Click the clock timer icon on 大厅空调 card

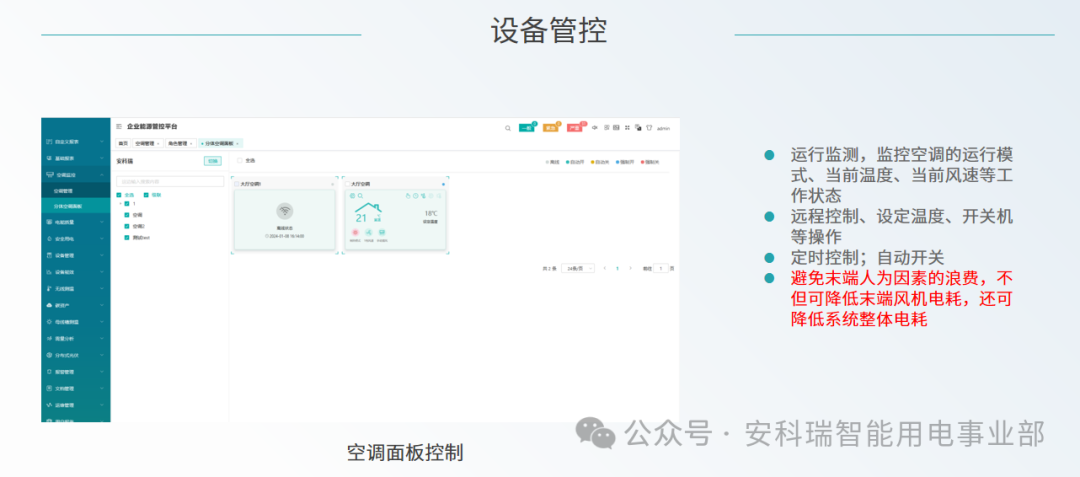coord(416,195)
